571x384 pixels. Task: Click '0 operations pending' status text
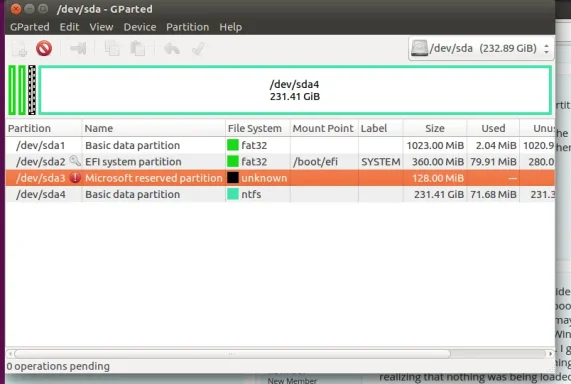[x=58, y=366]
